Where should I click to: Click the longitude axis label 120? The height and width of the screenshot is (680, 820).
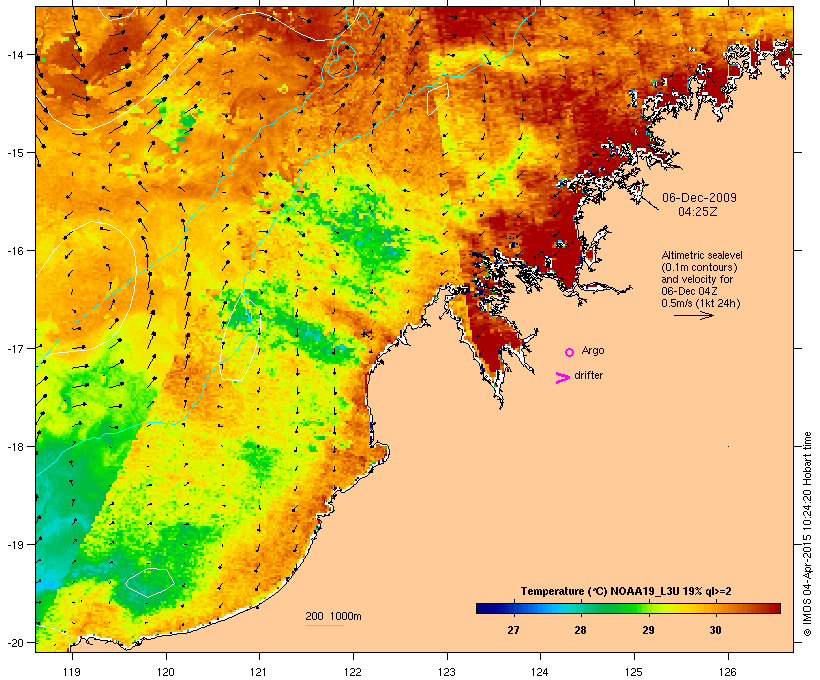(x=166, y=671)
